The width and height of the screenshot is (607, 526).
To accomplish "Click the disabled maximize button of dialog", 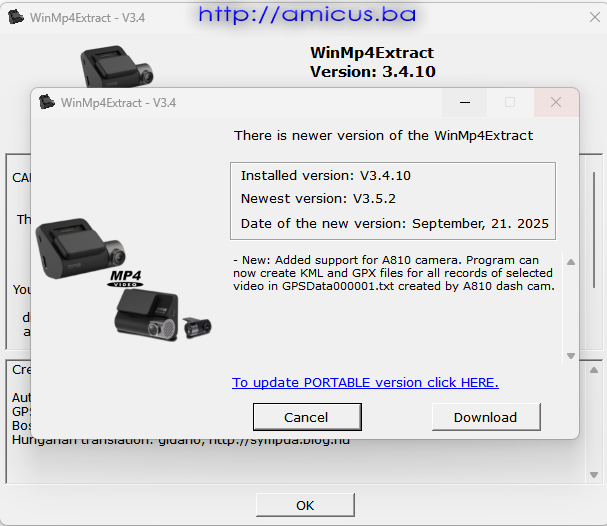I will tap(510, 103).
